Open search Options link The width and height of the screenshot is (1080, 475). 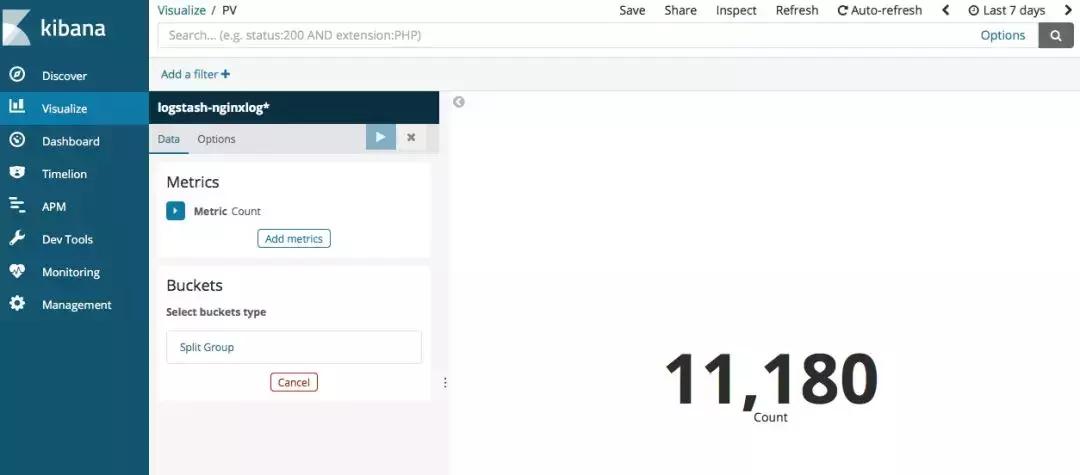pos(1003,35)
